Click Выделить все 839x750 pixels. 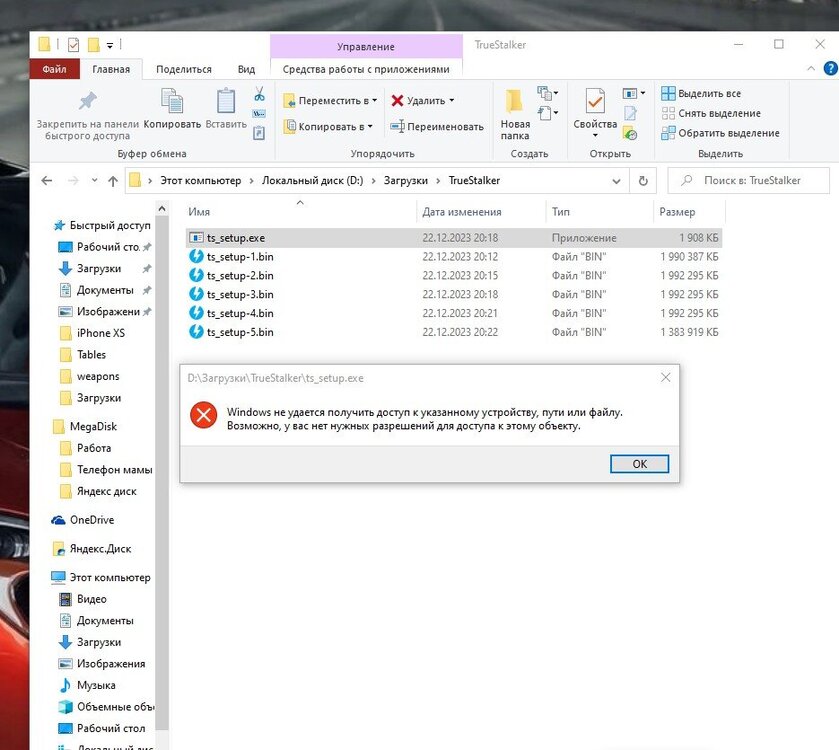pos(701,94)
